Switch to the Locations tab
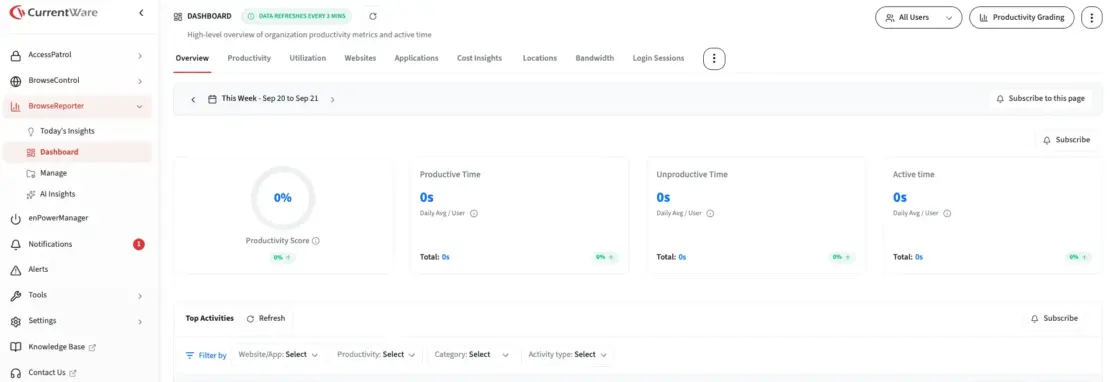This screenshot has width=1110, height=382. pyautogui.click(x=539, y=58)
